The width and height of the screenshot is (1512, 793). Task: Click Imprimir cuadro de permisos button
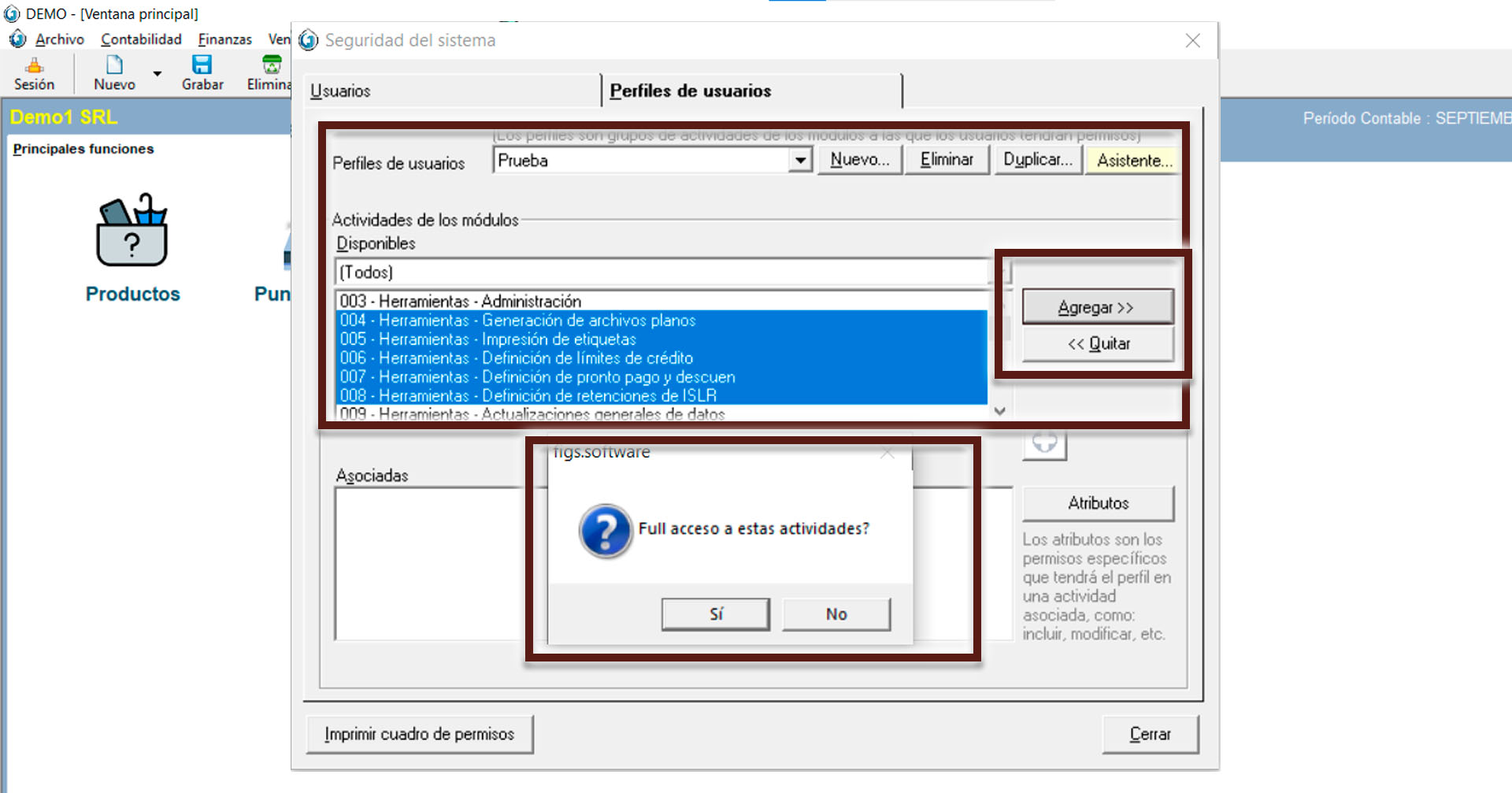point(419,734)
